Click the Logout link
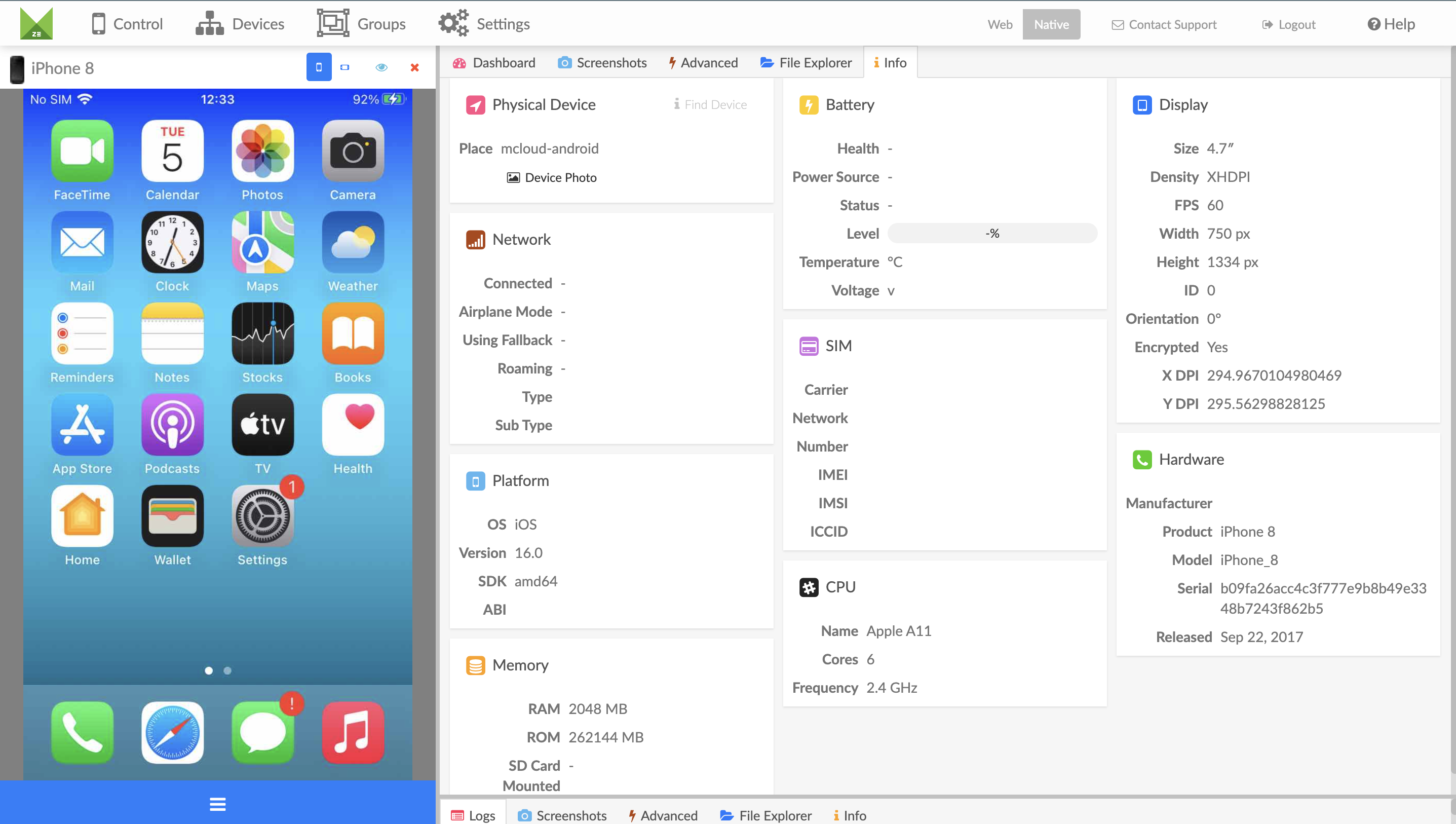The width and height of the screenshot is (1456, 824). pyautogui.click(x=1289, y=24)
